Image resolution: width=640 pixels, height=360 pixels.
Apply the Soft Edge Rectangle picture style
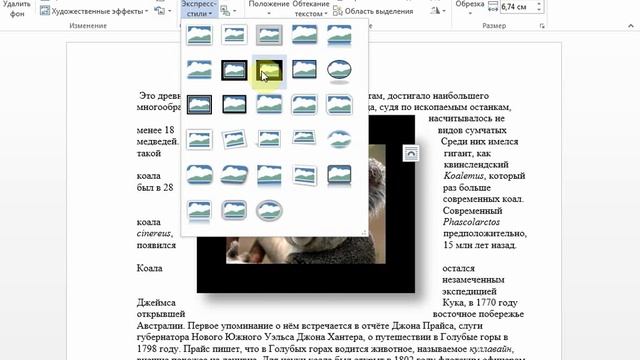(x=199, y=70)
